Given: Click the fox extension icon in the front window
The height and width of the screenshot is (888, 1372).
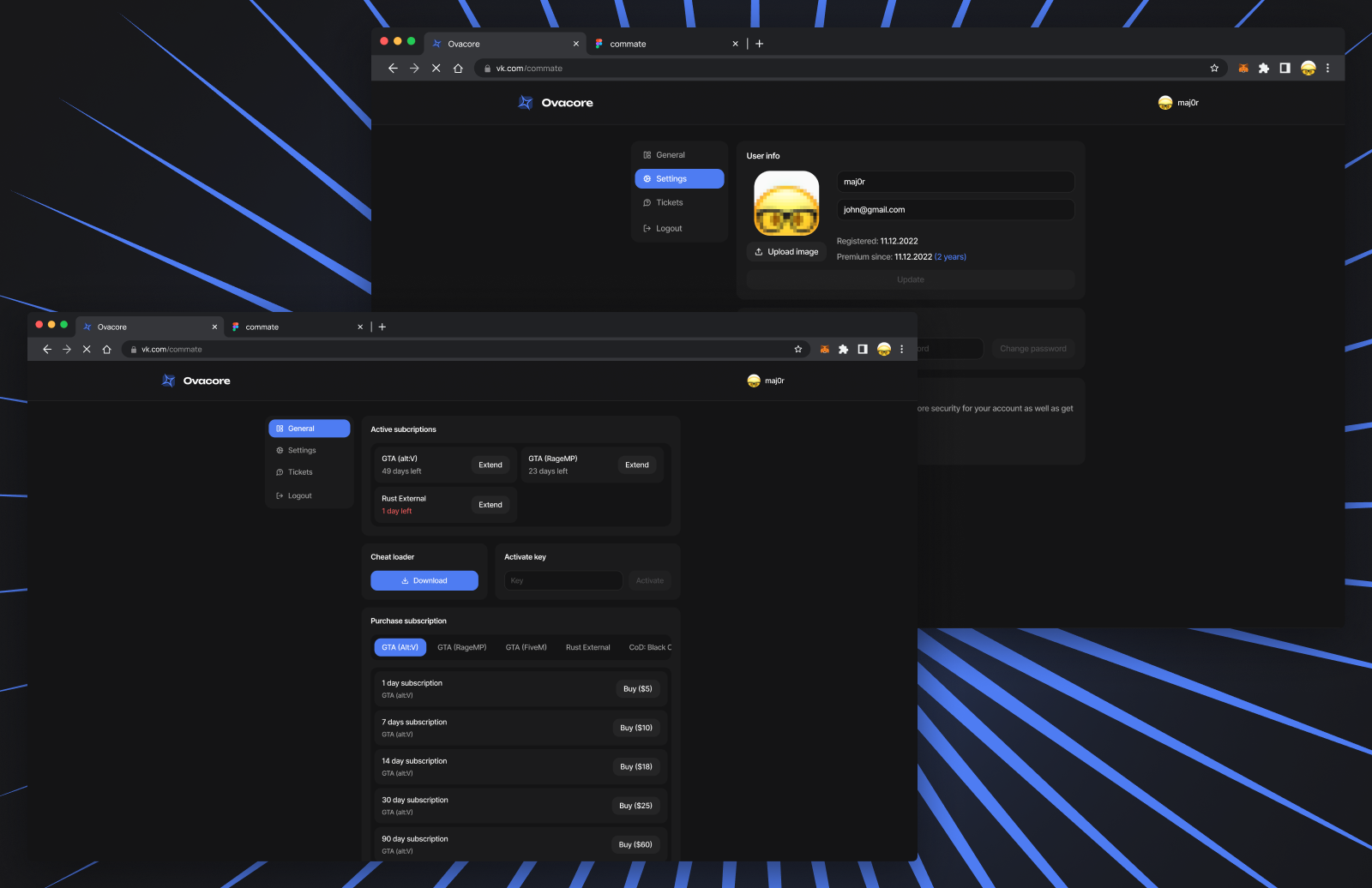Looking at the screenshot, I should (x=825, y=349).
